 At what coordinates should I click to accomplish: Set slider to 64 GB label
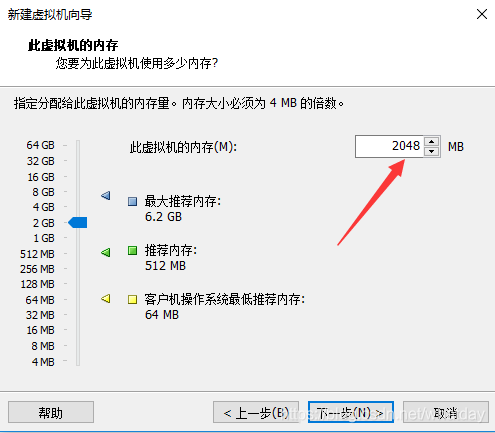pyautogui.click(x=40, y=145)
